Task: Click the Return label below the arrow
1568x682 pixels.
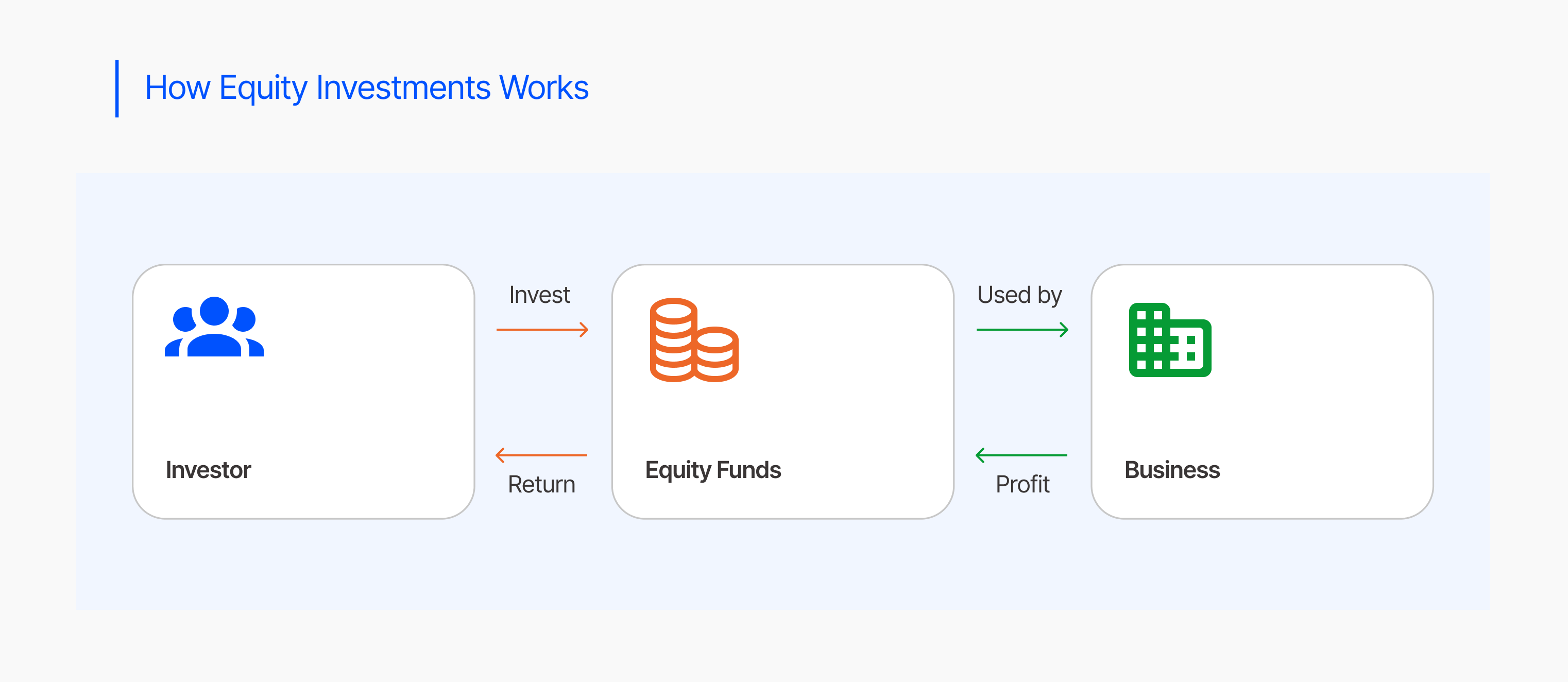Action: (x=541, y=485)
